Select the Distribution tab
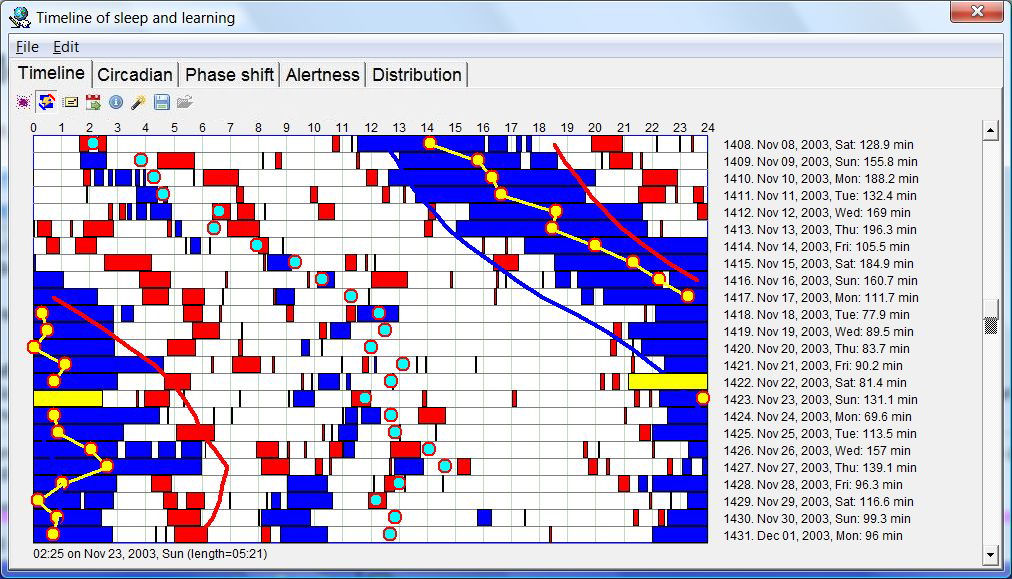Viewport: 1012px width, 579px height. click(x=417, y=75)
